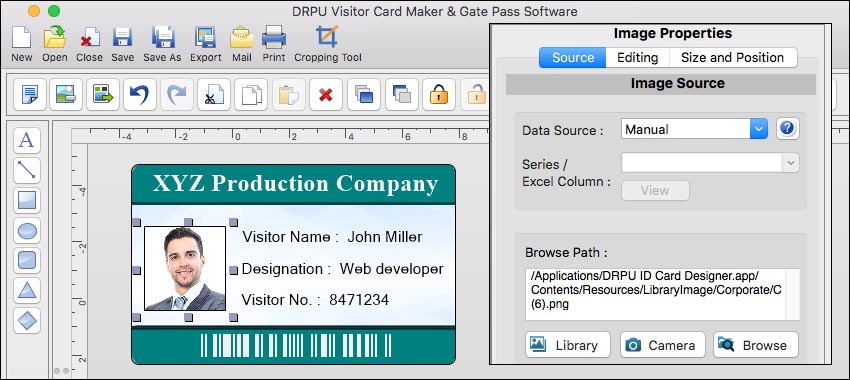Click inside the Browse Path text field
850x380 pixels.
click(x=655, y=294)
